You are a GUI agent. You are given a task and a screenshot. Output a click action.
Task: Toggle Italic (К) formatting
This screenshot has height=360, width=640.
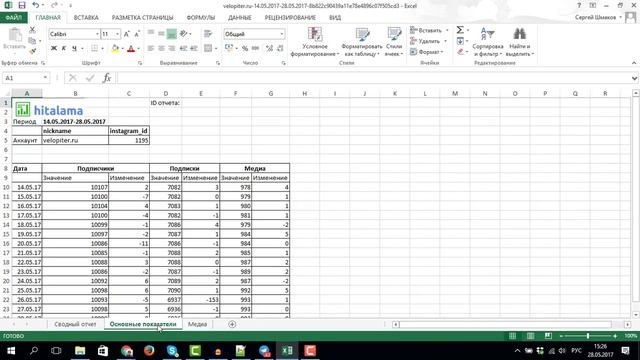tap(64, 48)
